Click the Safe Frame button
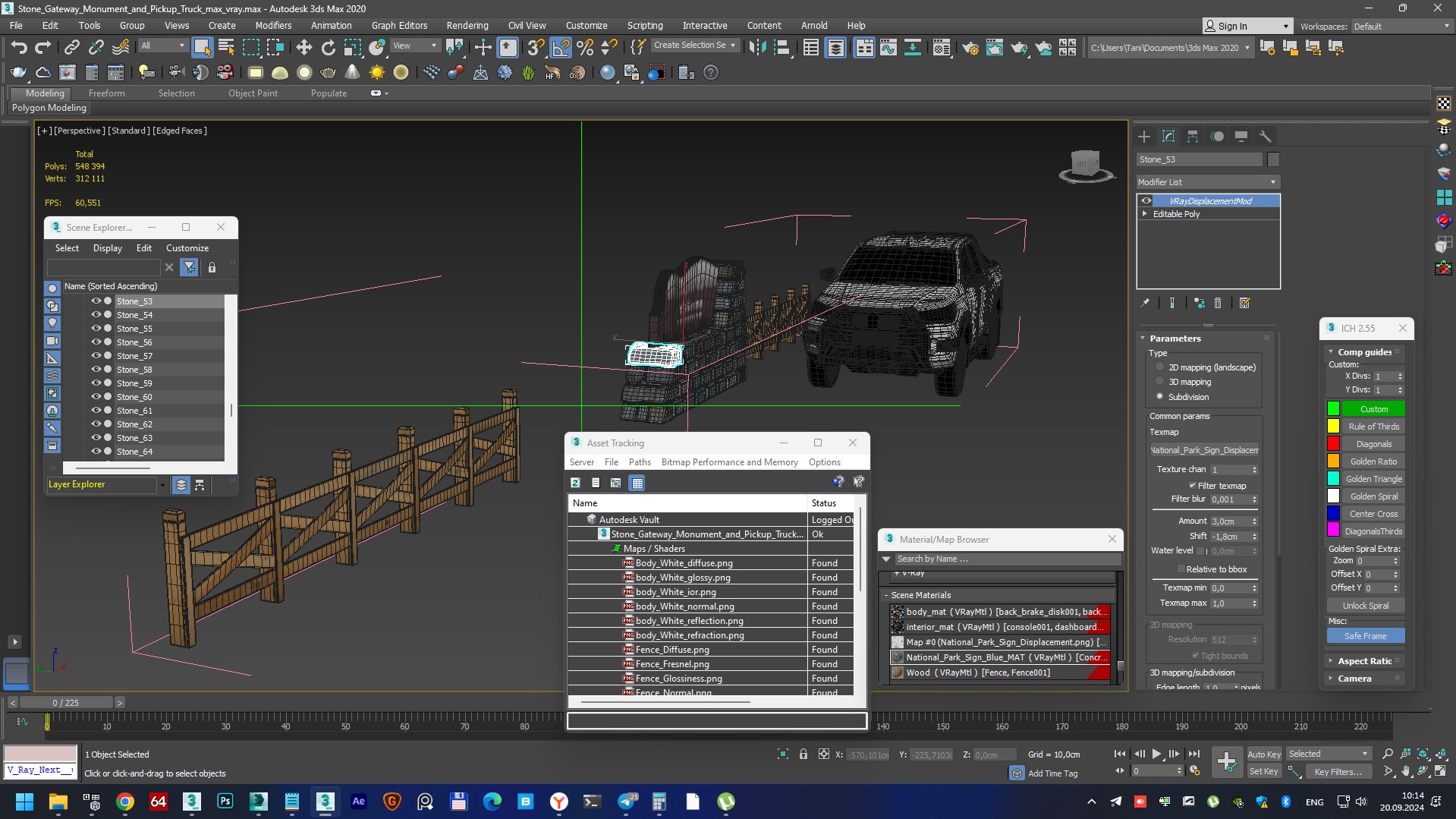The image size is (1456, 819). tap(1365, 636)
